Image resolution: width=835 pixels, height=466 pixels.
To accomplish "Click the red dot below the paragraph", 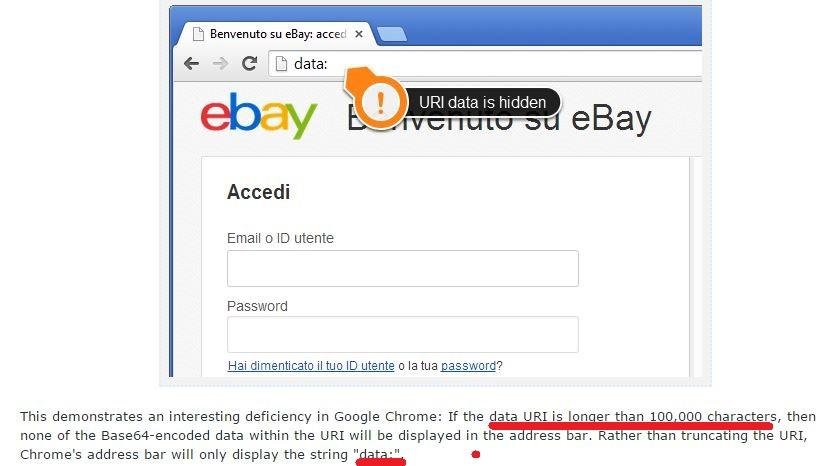I will coord(476,454).
